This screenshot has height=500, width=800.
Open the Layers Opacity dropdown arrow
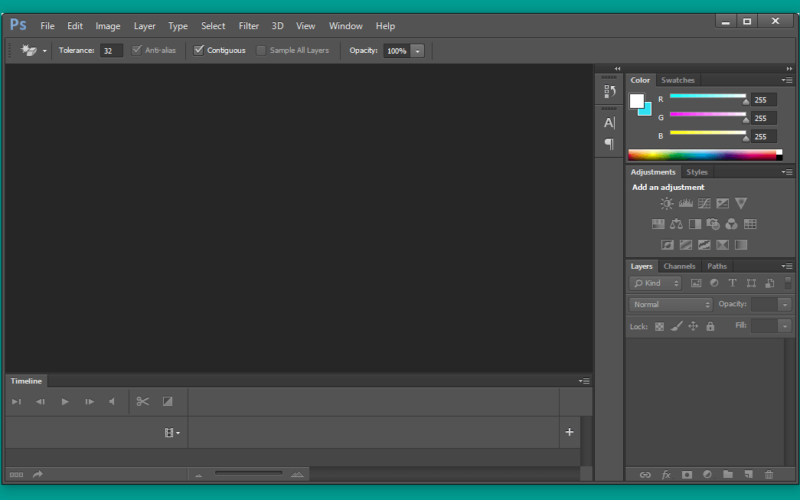785,305
